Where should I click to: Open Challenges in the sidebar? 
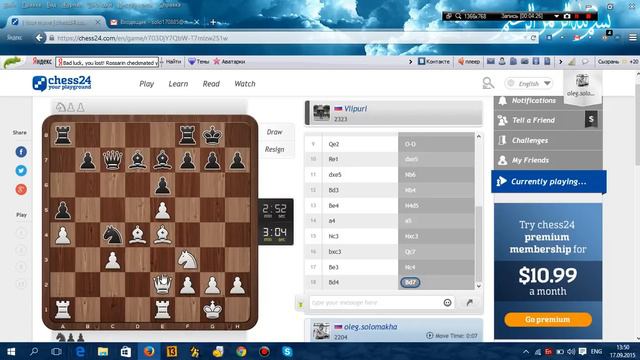[548, 140]
